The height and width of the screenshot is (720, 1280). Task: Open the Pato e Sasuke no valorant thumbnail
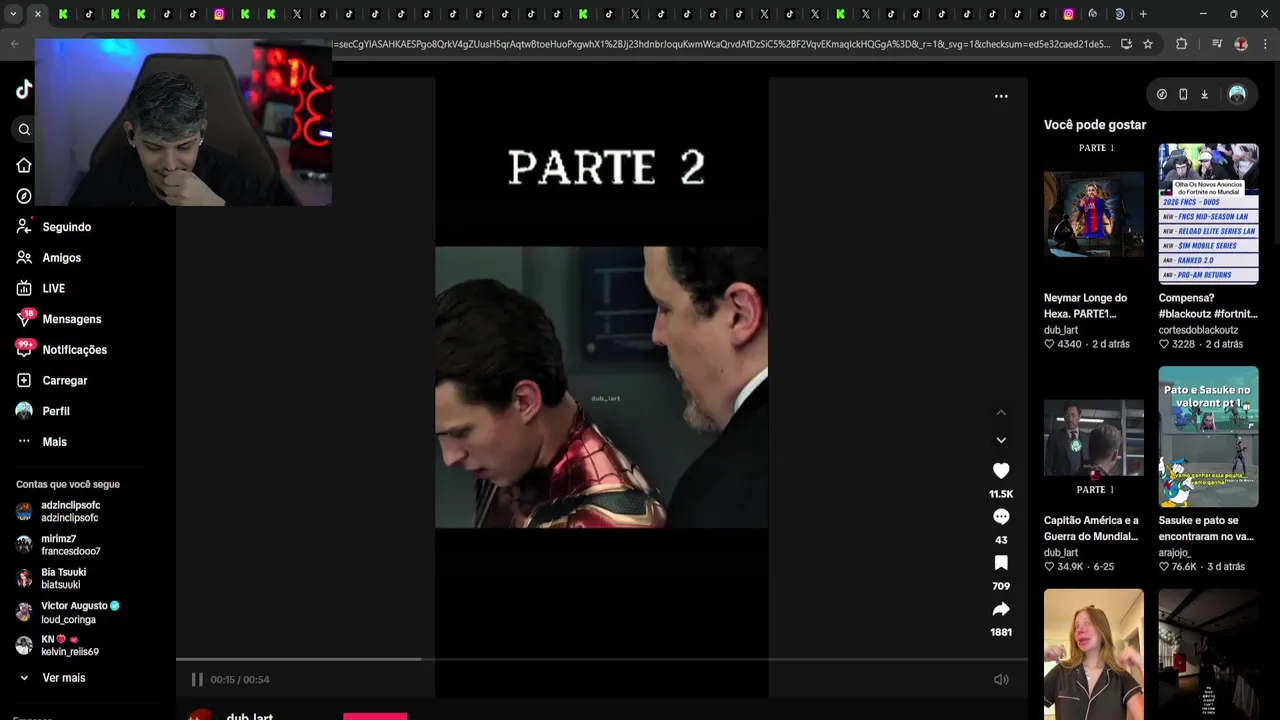point(1208,436)
